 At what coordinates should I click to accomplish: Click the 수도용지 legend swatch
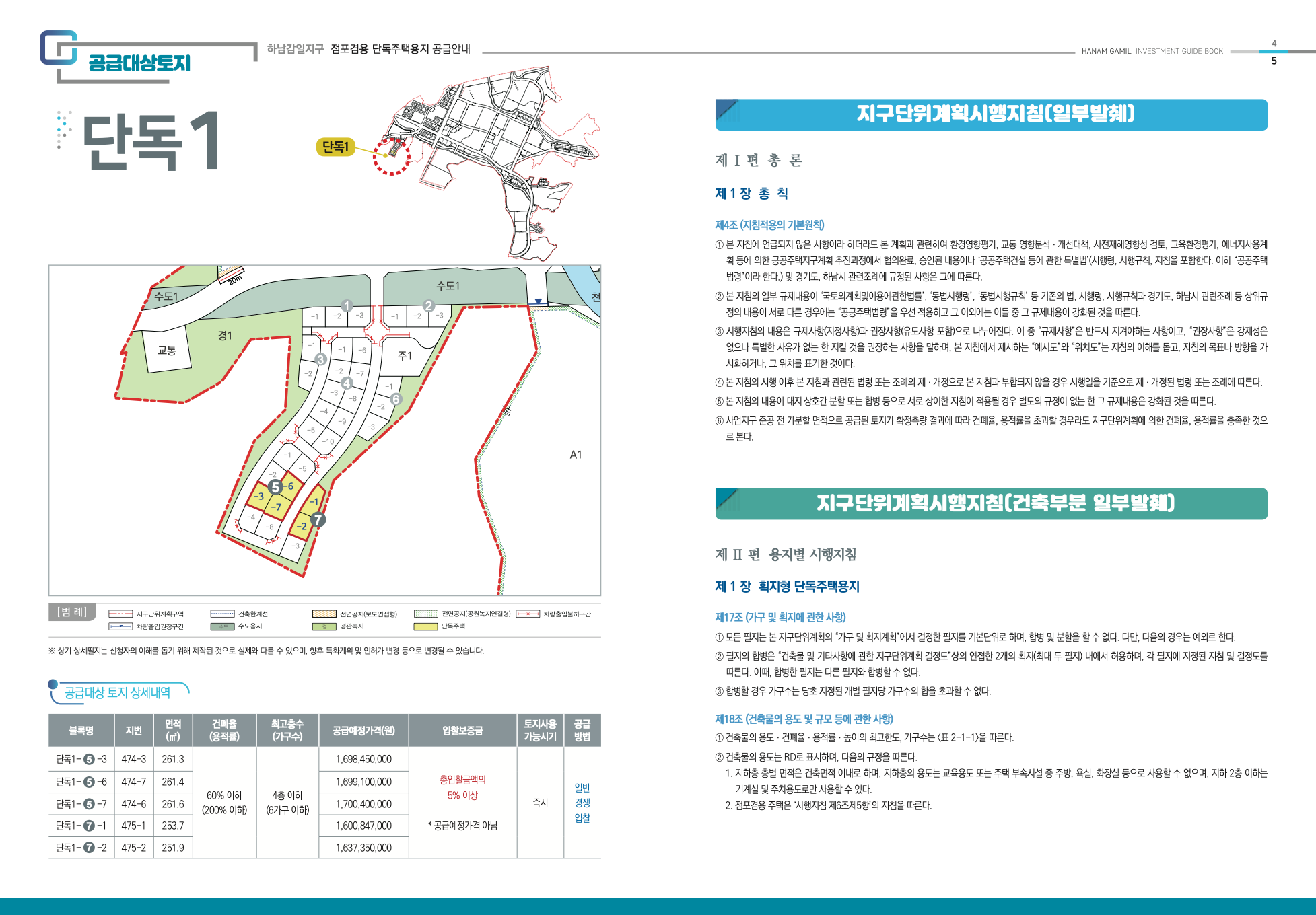[x=222, y=626]
